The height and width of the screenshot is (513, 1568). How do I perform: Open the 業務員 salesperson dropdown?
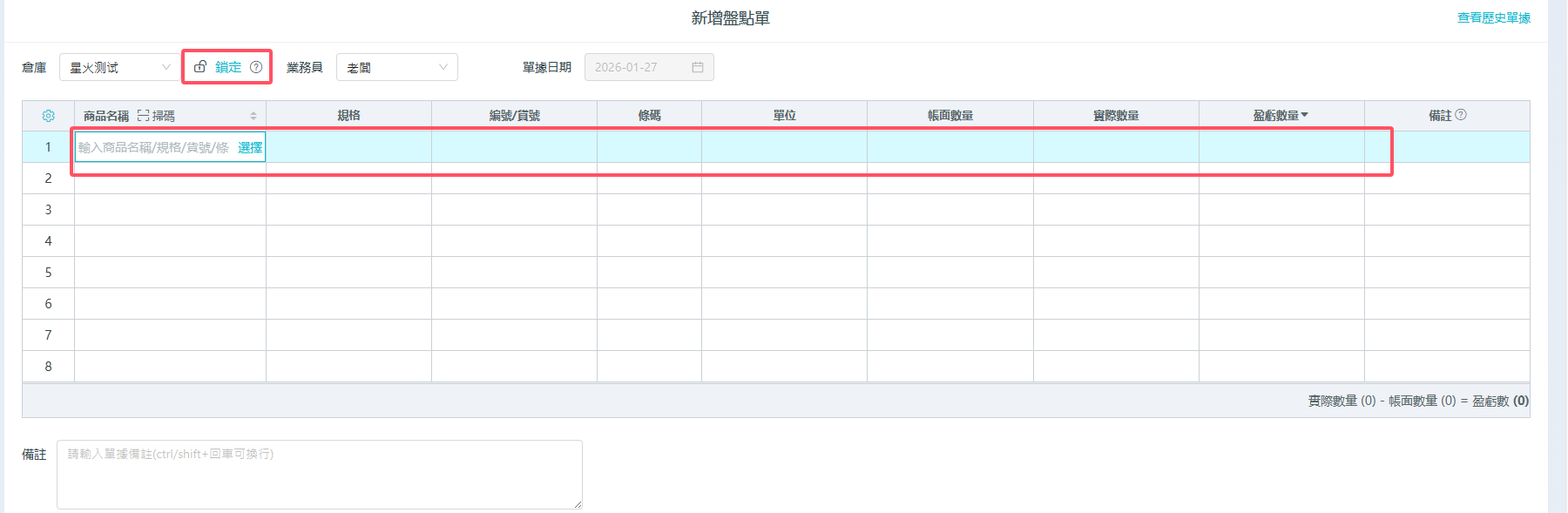pyautogui.click(x=396, y=67)
